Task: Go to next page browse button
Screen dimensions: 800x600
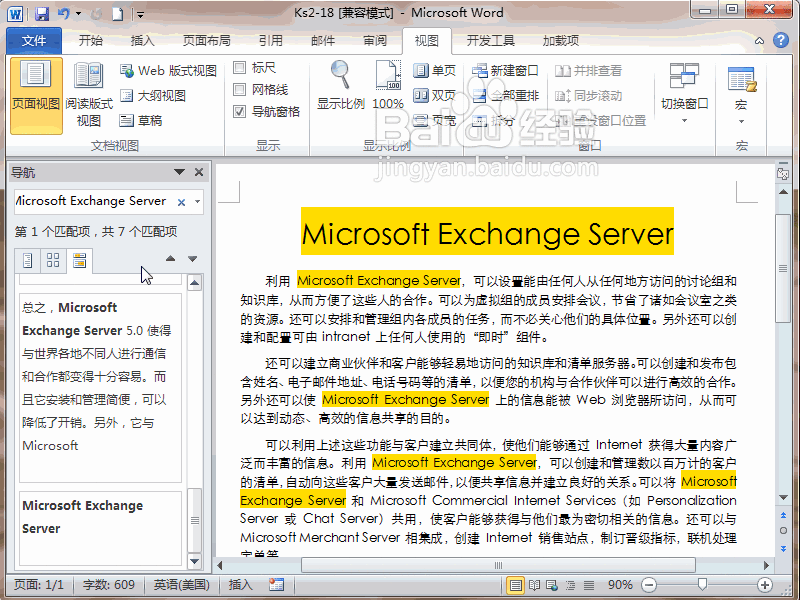Action: [x=783, y=548]
